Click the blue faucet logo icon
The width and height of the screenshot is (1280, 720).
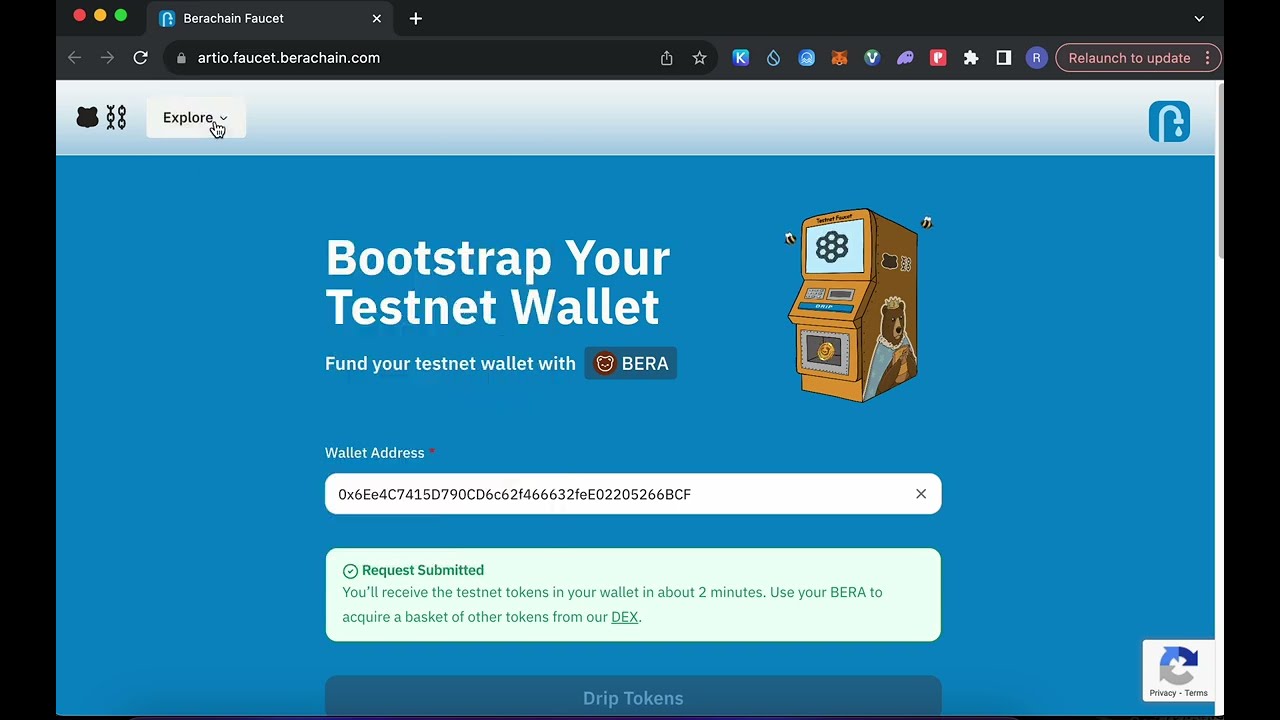pyautogui.click(x=1169, y=121)
